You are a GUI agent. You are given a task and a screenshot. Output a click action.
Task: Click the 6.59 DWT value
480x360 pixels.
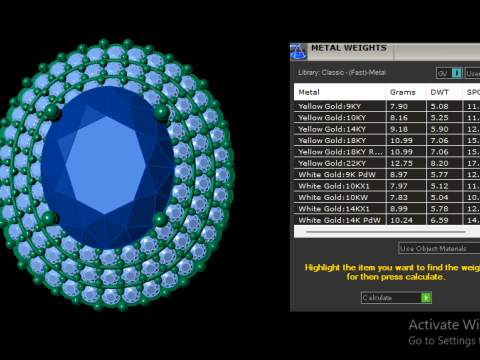tap(439, 220)
